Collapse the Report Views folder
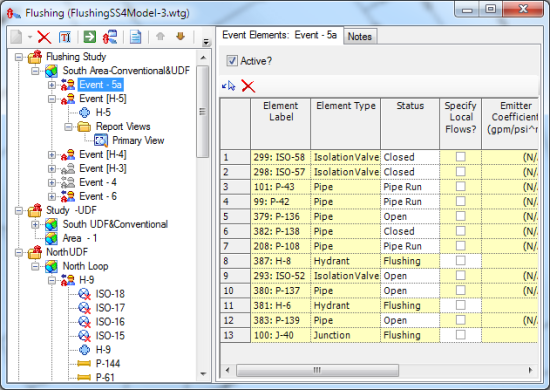The width and height of the screenshot is (550, 390). (x=68, y=127)
